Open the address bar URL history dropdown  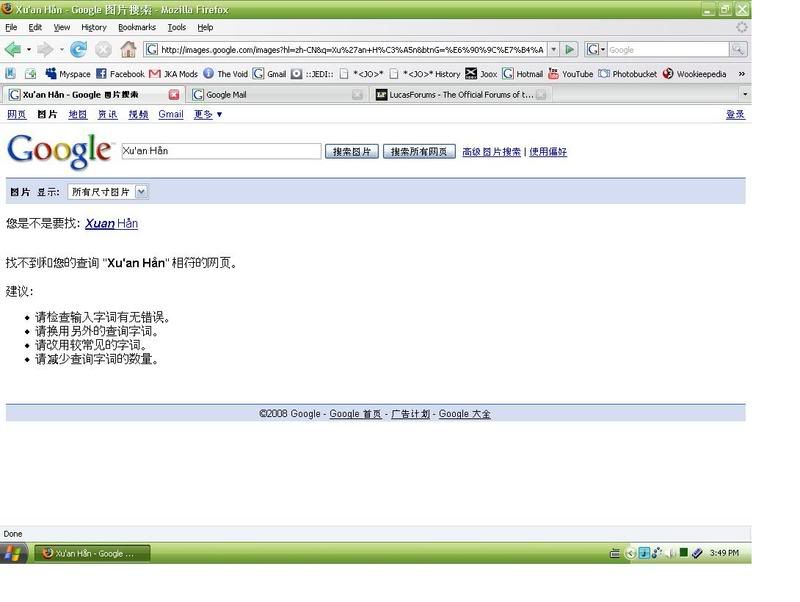(554, 49)
